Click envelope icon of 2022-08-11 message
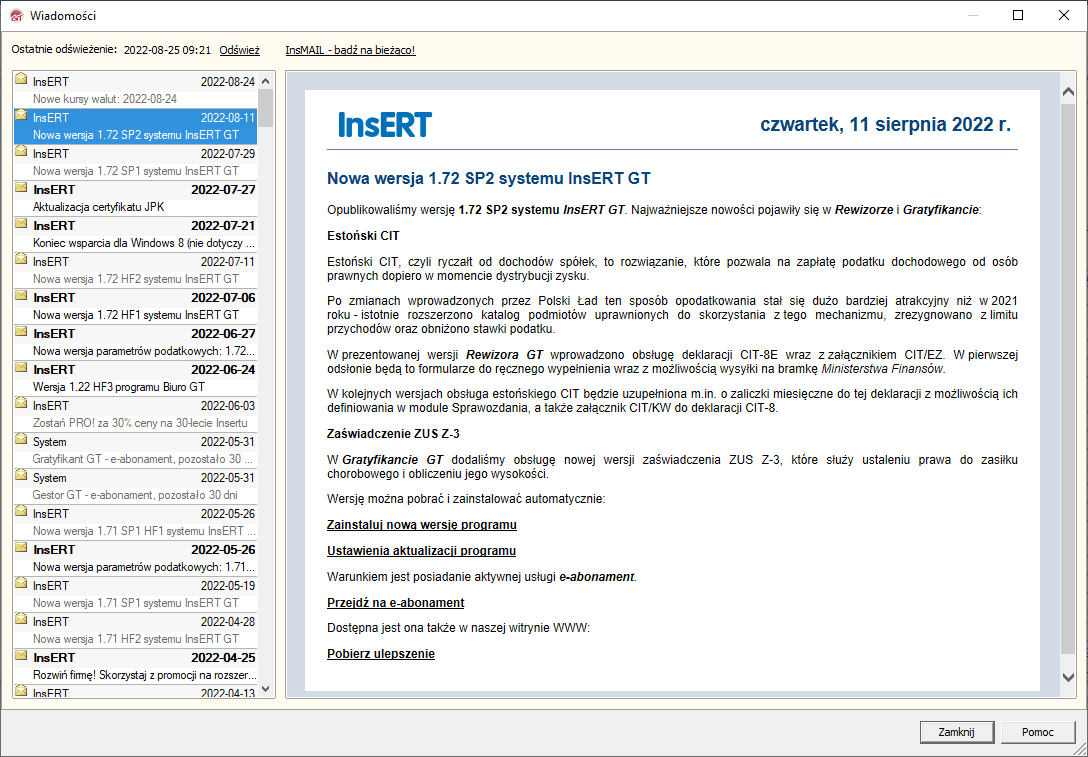This screenshot has height=757, width=1088. tap(22, 114)
